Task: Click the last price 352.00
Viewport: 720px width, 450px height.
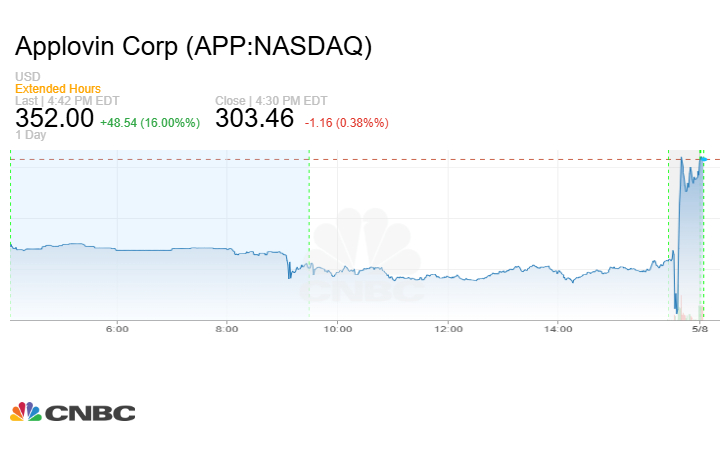Action: tap(55, 118)
